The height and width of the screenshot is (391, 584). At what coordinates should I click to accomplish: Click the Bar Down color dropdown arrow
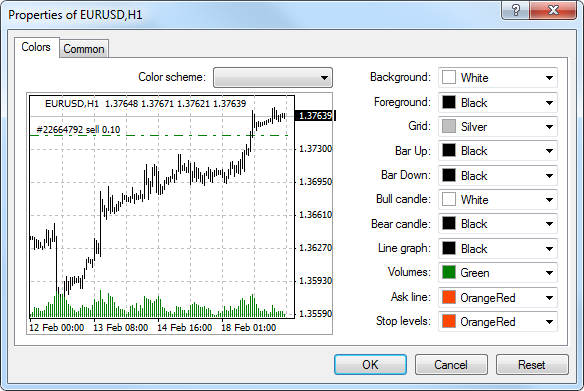point(549,175)
